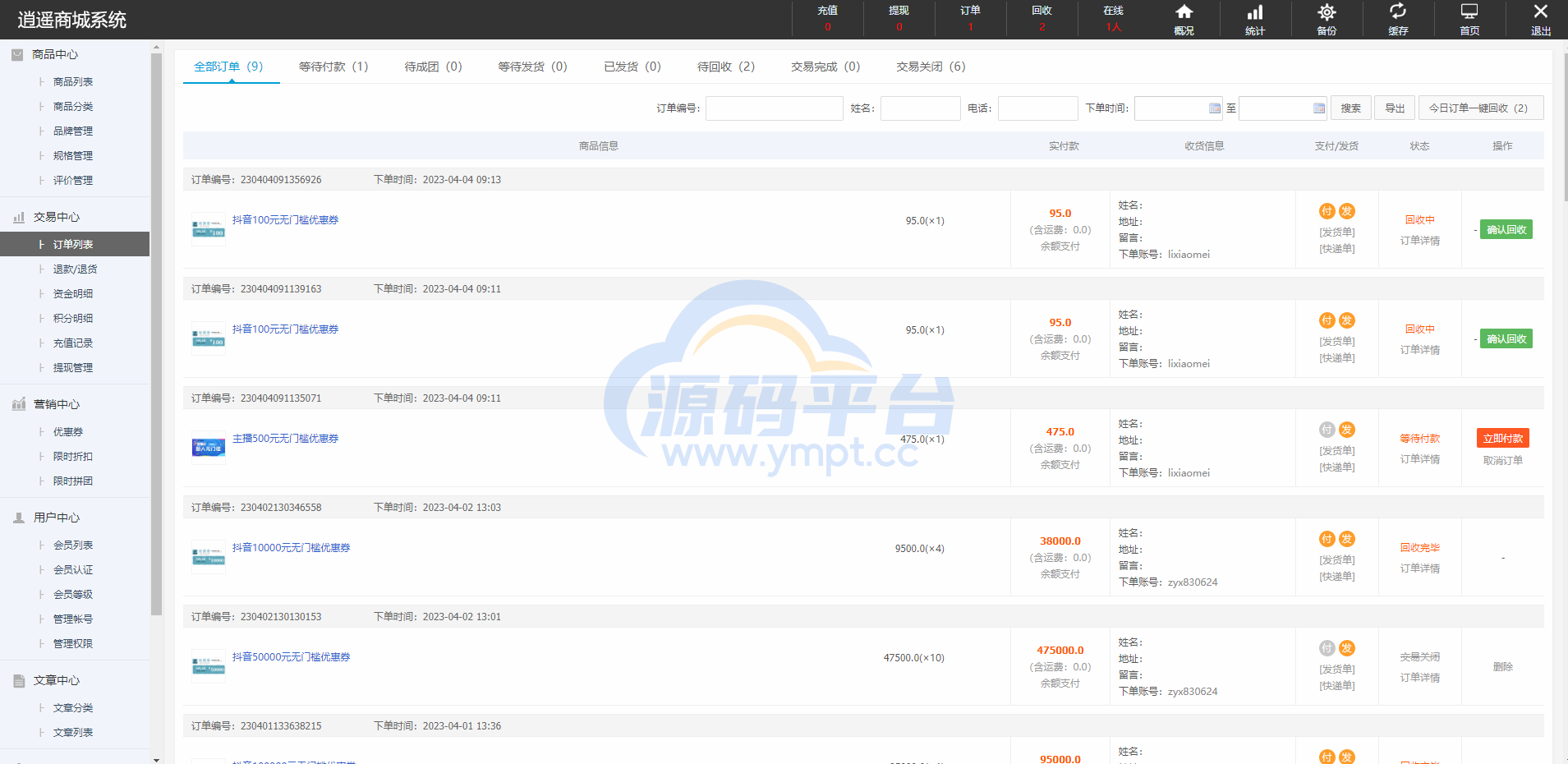1568x764 pixels.
Task: Open the 备份 backup gear icon
Action: [1327, 12]
